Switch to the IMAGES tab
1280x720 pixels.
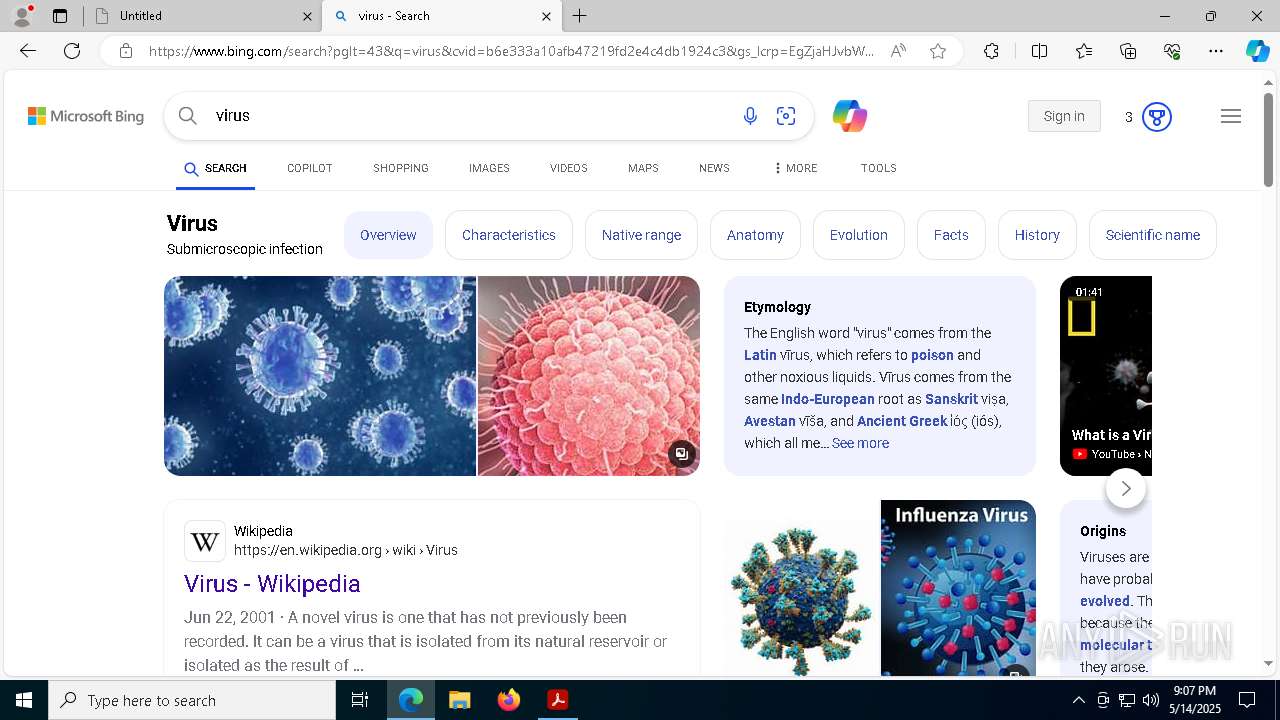[x=489, y=168]
